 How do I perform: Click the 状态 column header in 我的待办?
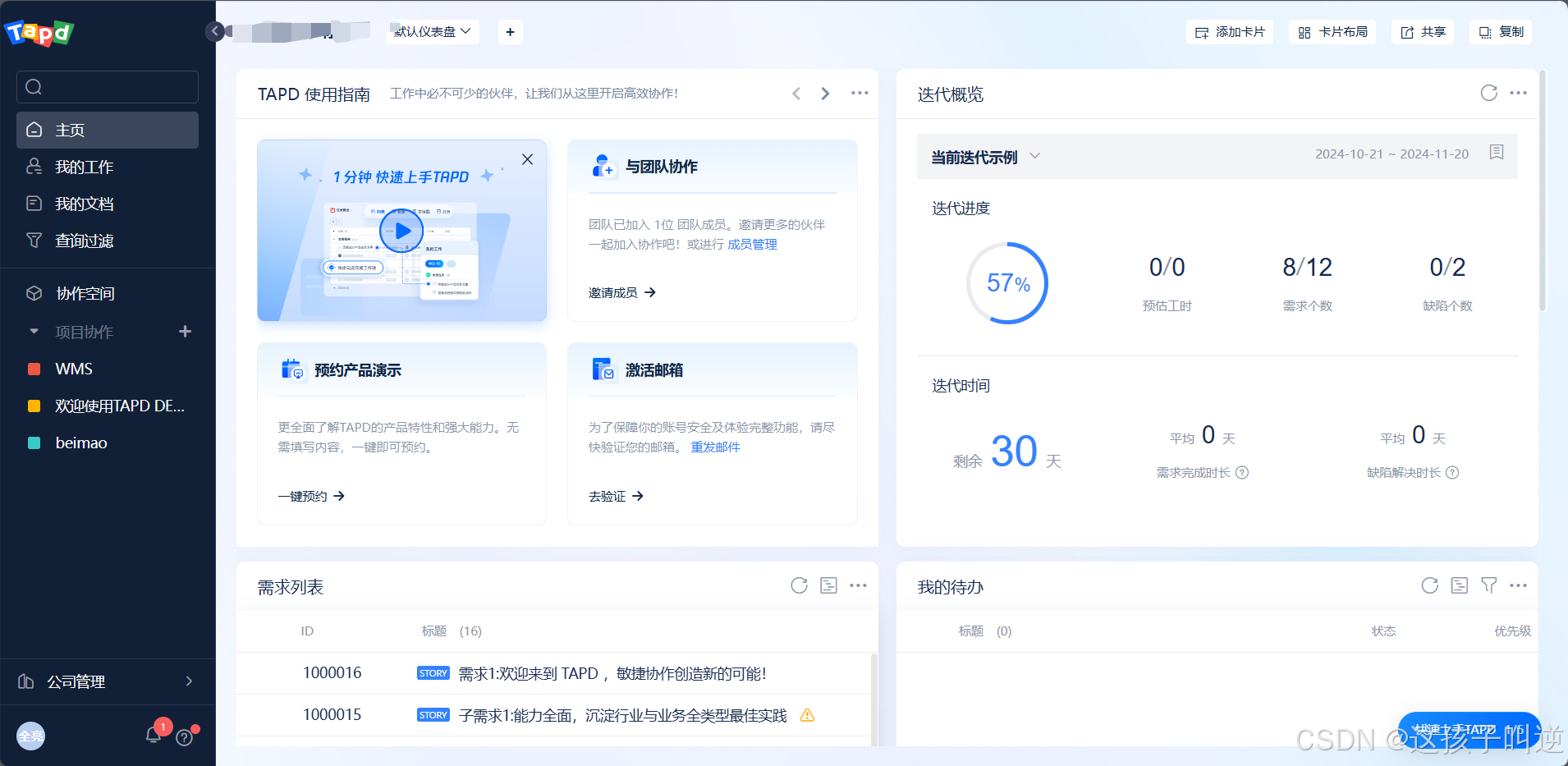[x=1383, y=631]
